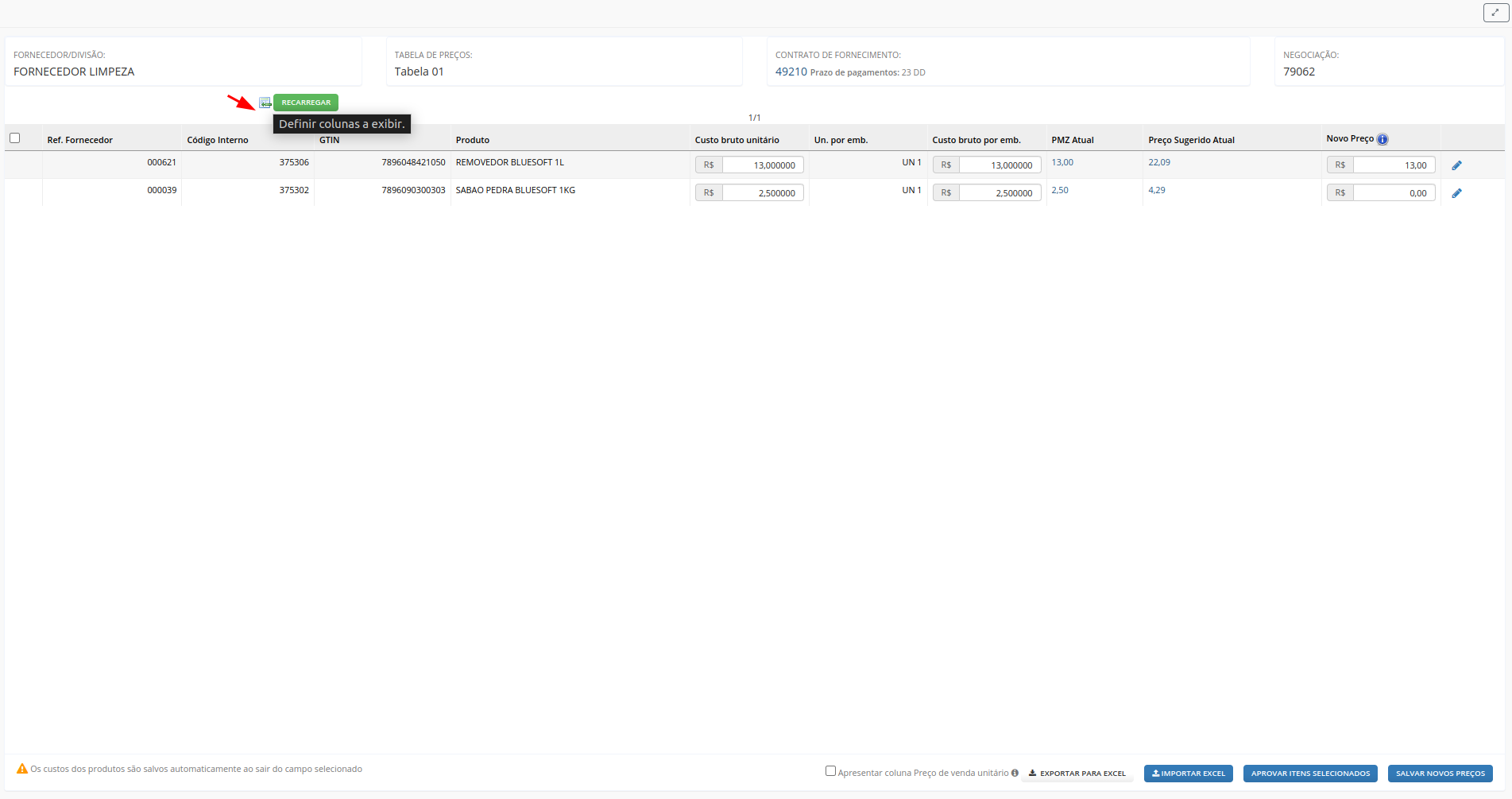Open supply contract link 49210

click(791, 72)
